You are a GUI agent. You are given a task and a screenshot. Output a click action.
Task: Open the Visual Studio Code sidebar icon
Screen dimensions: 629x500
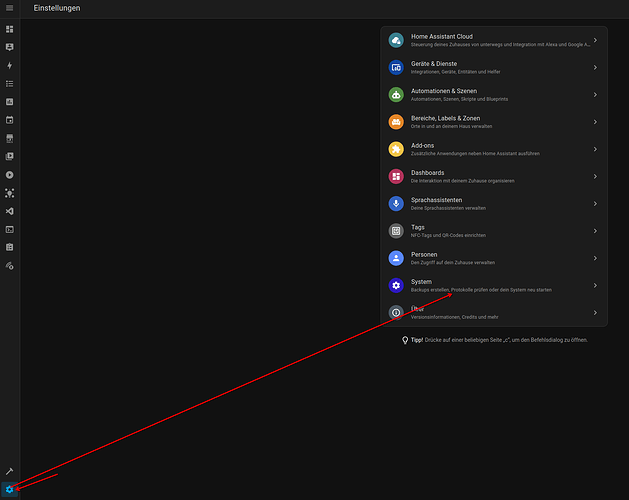(10, 211)
